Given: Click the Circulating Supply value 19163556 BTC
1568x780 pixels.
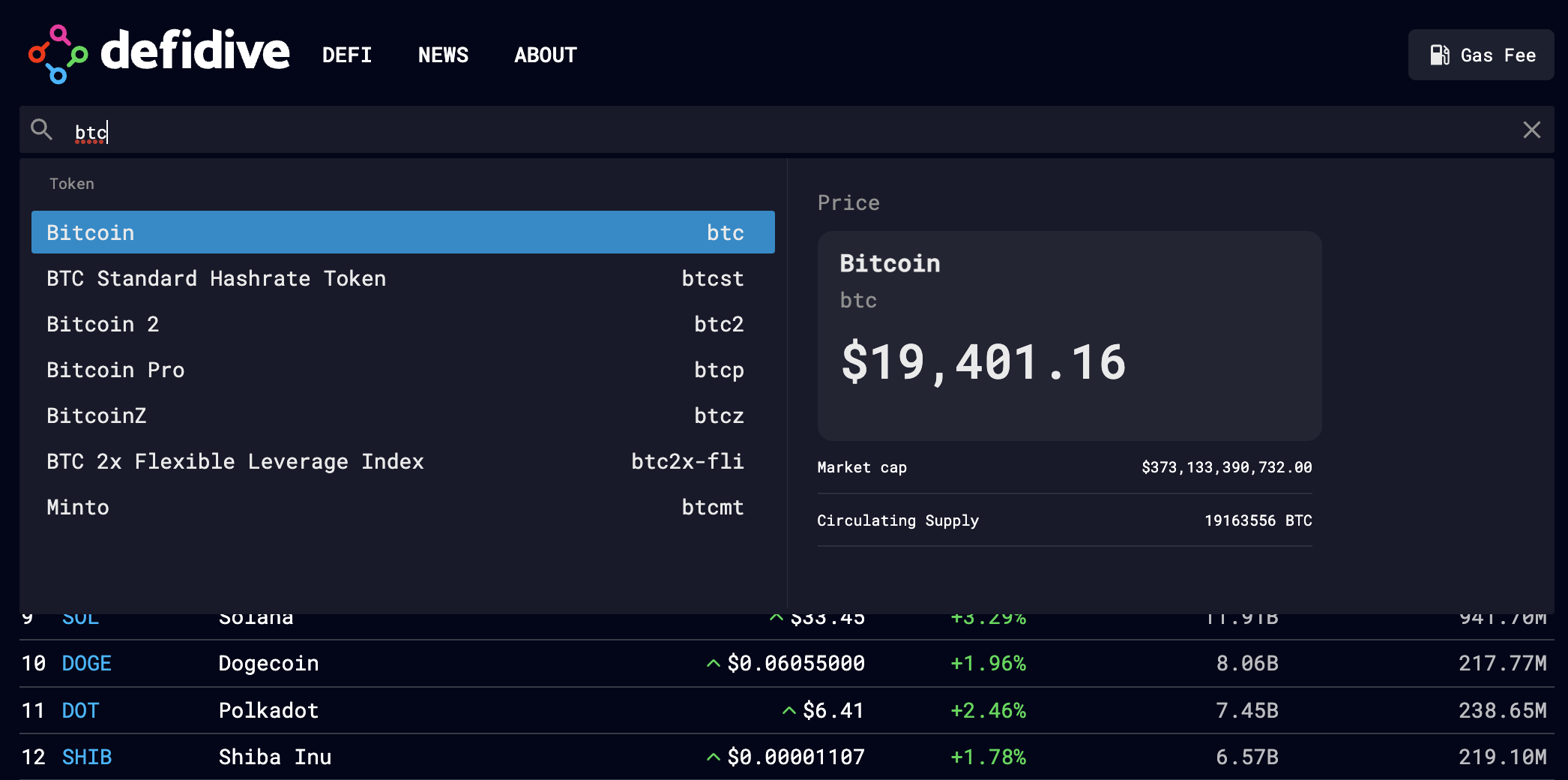Looking at the screenshot, I should point(1258,520).
